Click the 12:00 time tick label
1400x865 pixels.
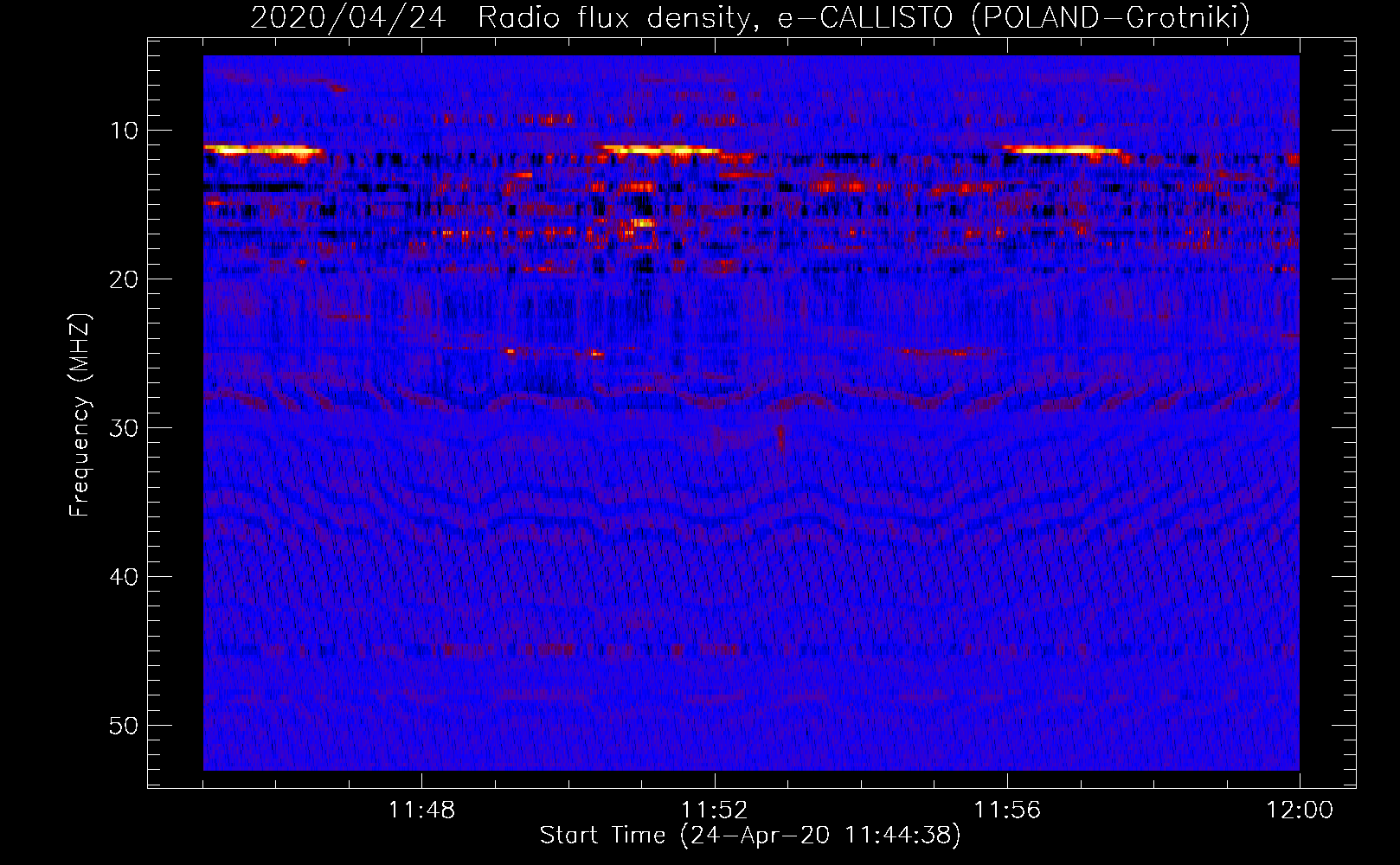[1300, 811]
